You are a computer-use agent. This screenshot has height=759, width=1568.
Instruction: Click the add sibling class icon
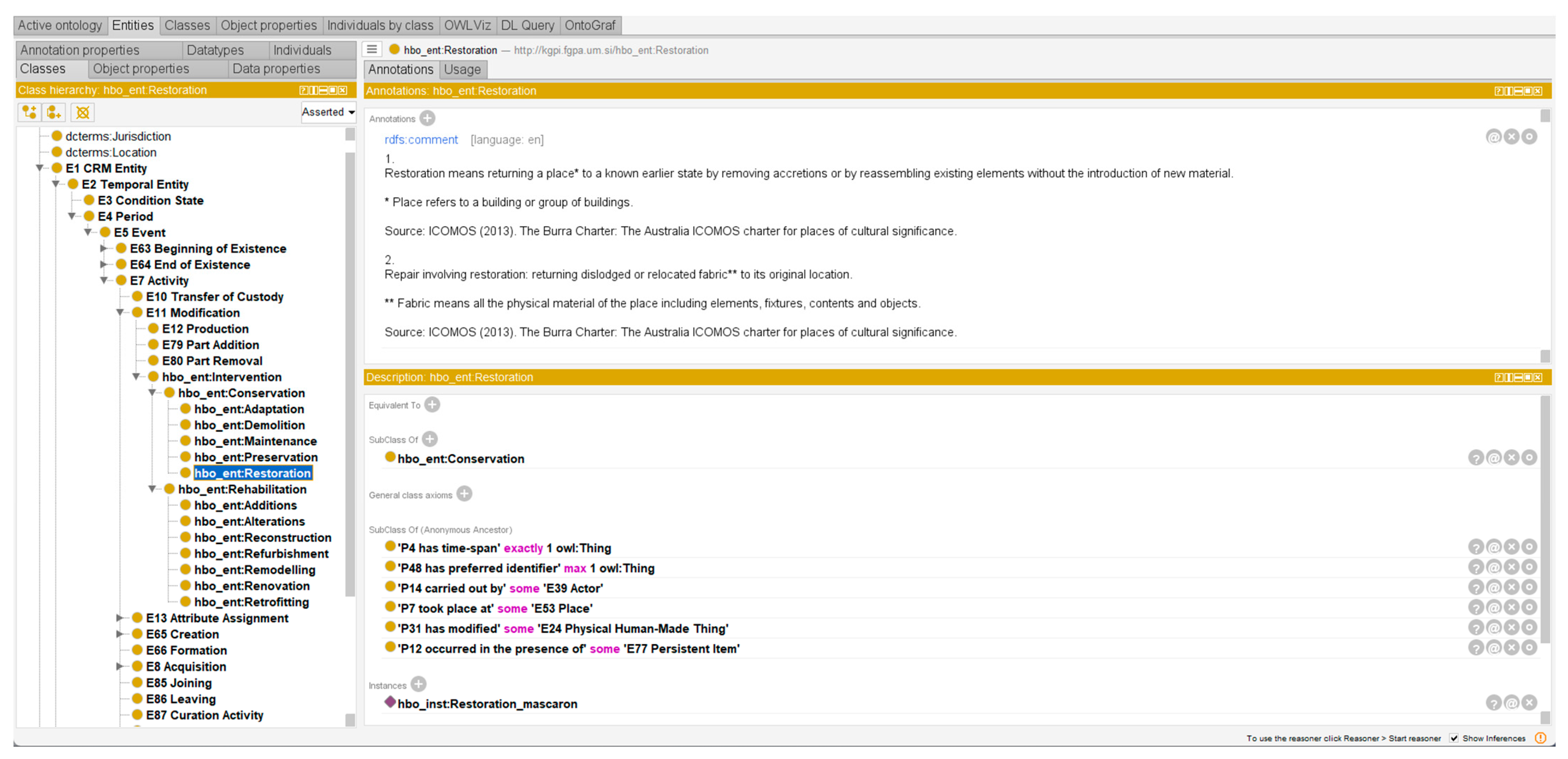coord(54,112)
